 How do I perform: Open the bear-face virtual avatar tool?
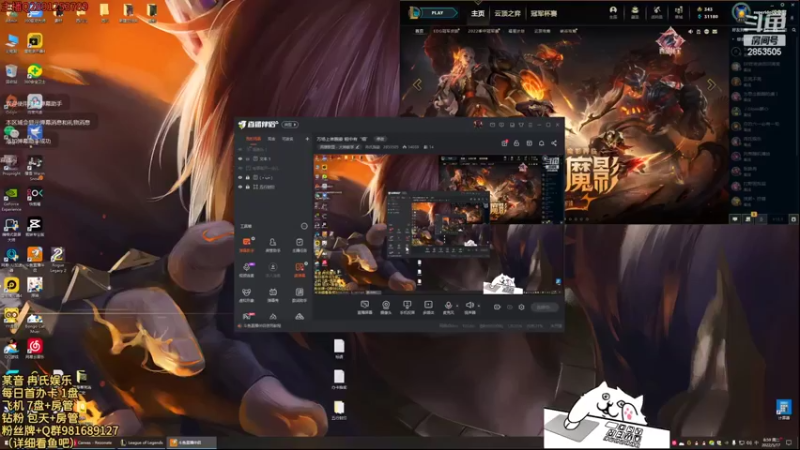246,294
